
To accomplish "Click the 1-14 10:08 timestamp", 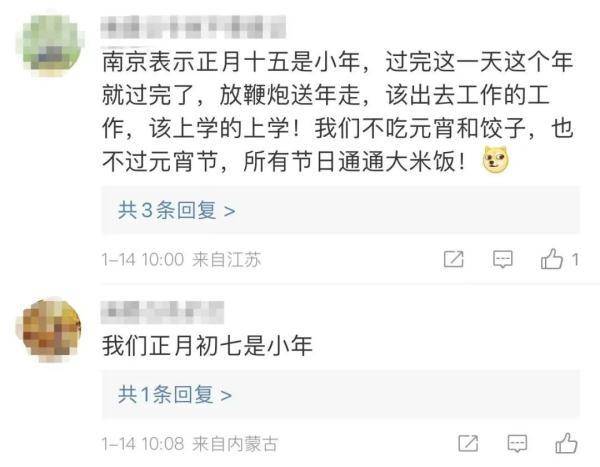I will (x=142, y=442).
